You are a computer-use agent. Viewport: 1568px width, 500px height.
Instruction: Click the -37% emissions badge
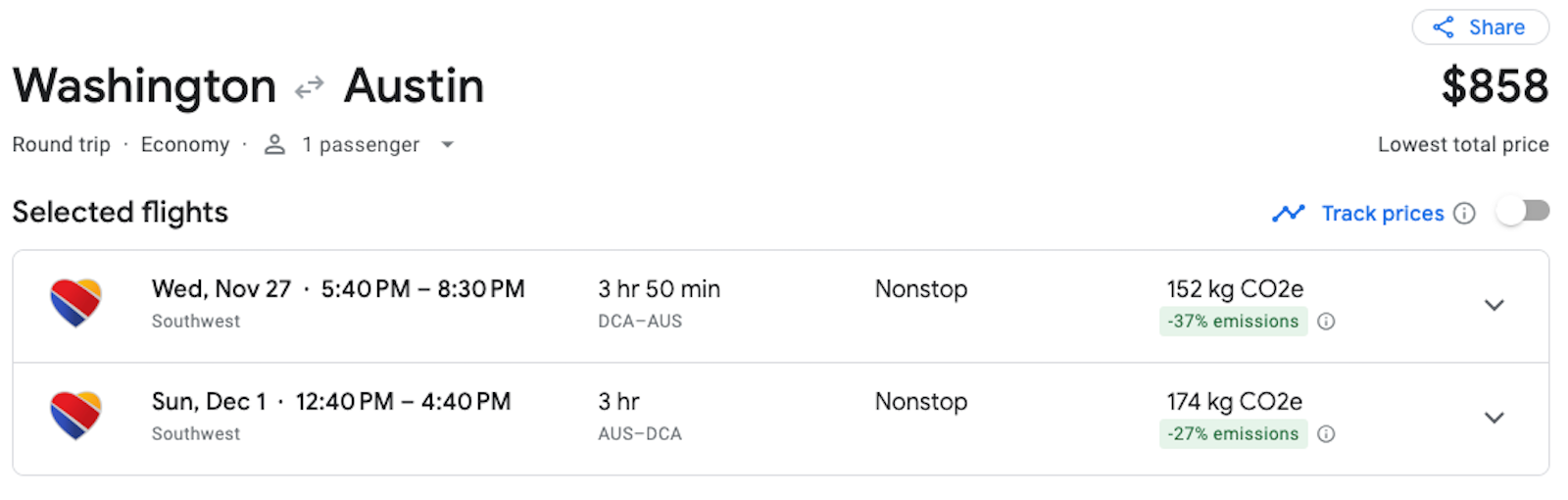[x=1233, y=322]
